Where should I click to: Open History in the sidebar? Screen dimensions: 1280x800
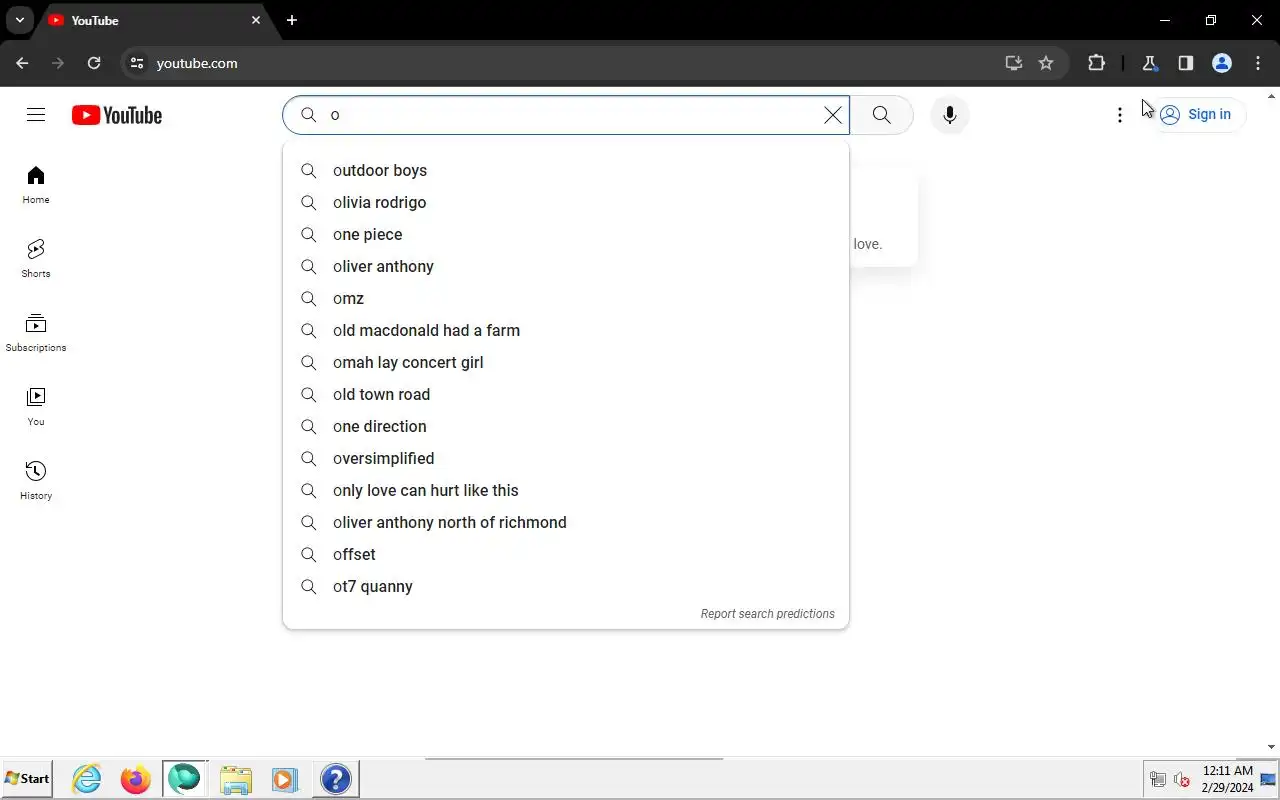pos(36,481)
